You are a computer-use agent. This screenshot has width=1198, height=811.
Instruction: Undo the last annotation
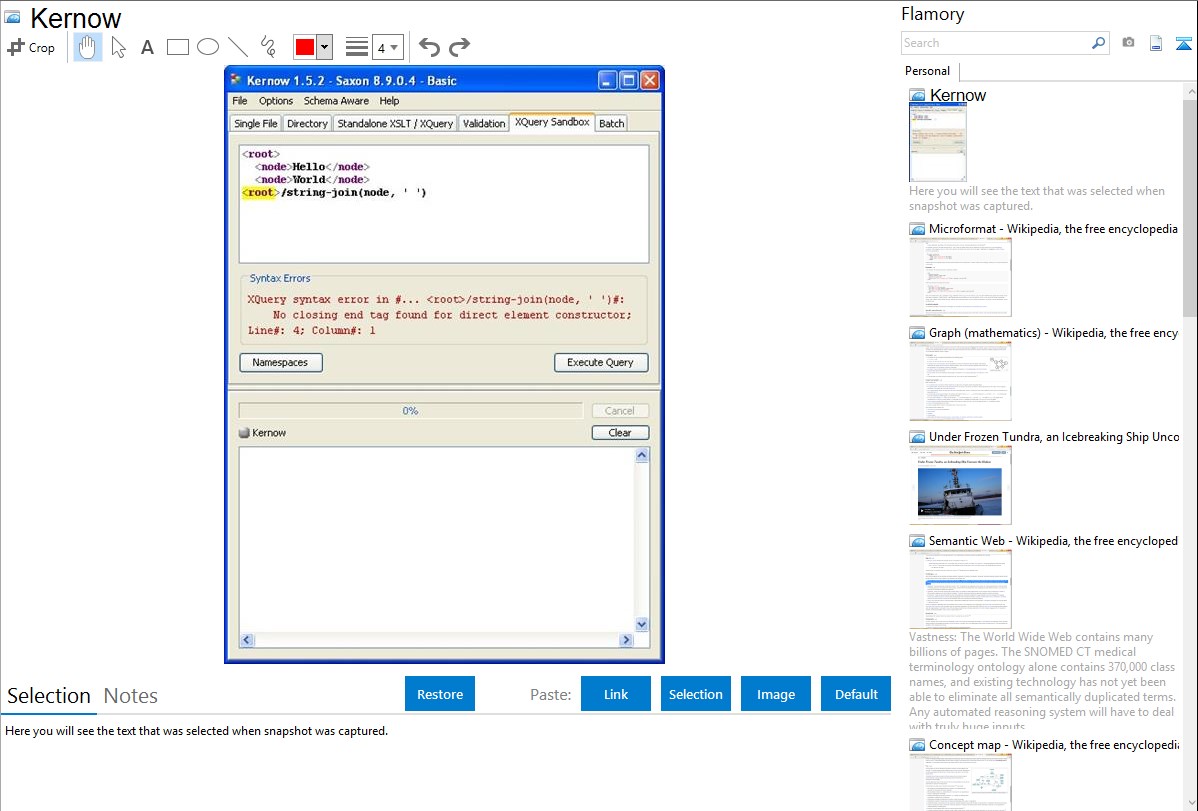[429, 47]
